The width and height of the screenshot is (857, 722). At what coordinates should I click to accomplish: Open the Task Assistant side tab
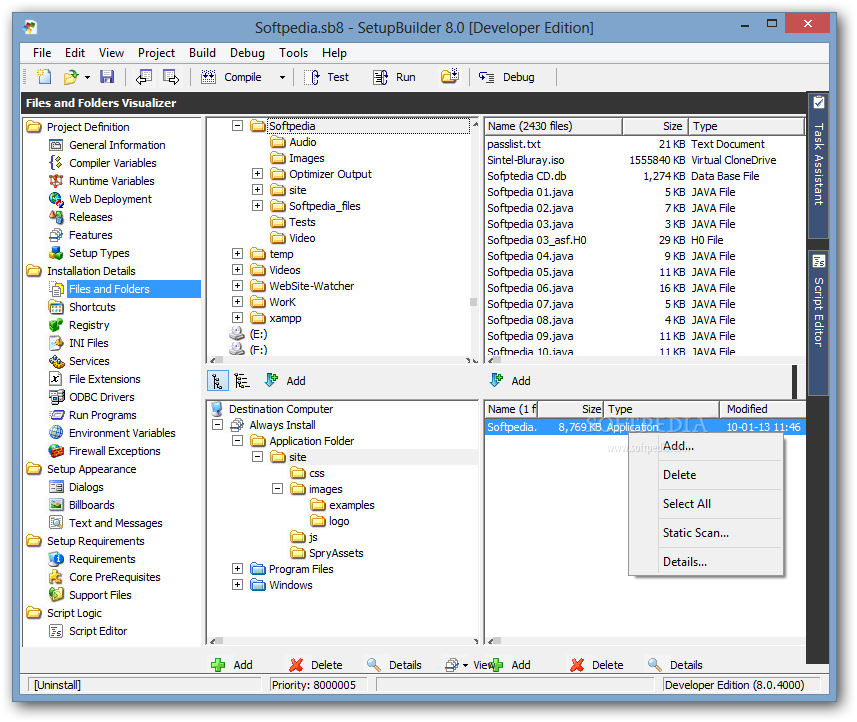818,165
